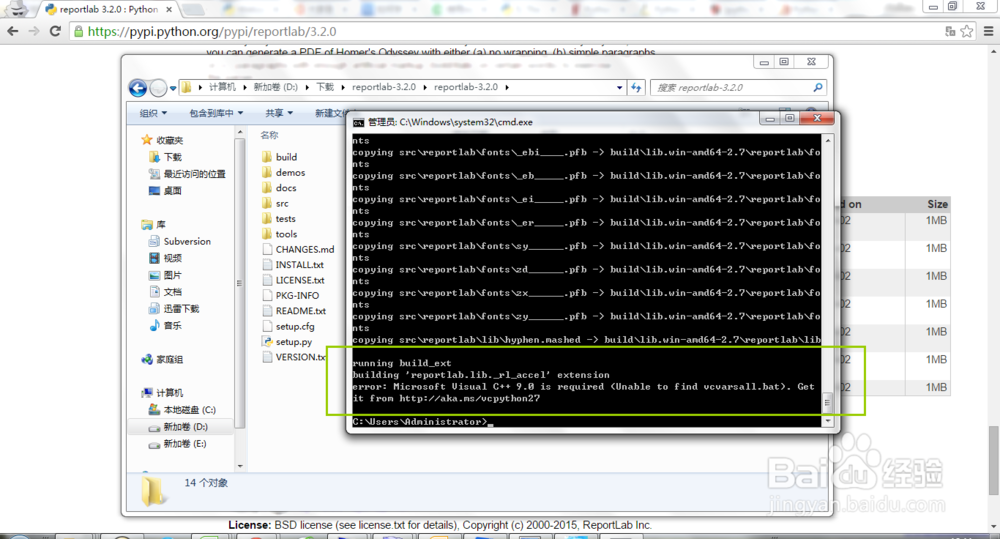This screenshot has width=1000, height=539.
Task: Click the Explorer refresh button
Action: pos(636,87)
